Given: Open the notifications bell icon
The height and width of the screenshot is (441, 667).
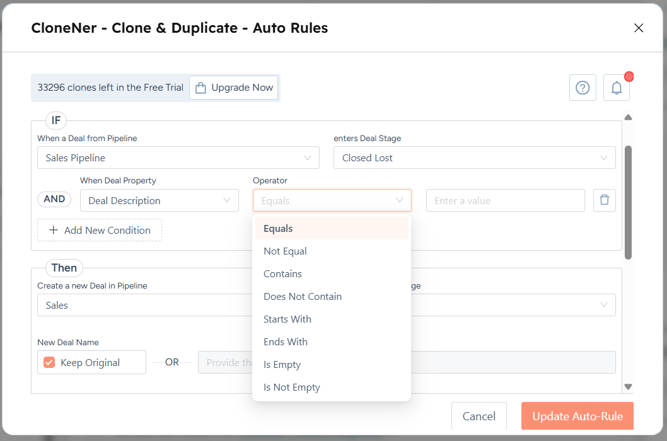Looking at the screenshot, I should (616, 88).
